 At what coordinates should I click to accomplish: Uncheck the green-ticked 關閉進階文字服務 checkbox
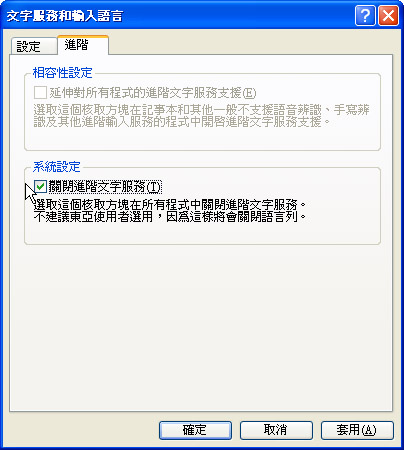40,186
